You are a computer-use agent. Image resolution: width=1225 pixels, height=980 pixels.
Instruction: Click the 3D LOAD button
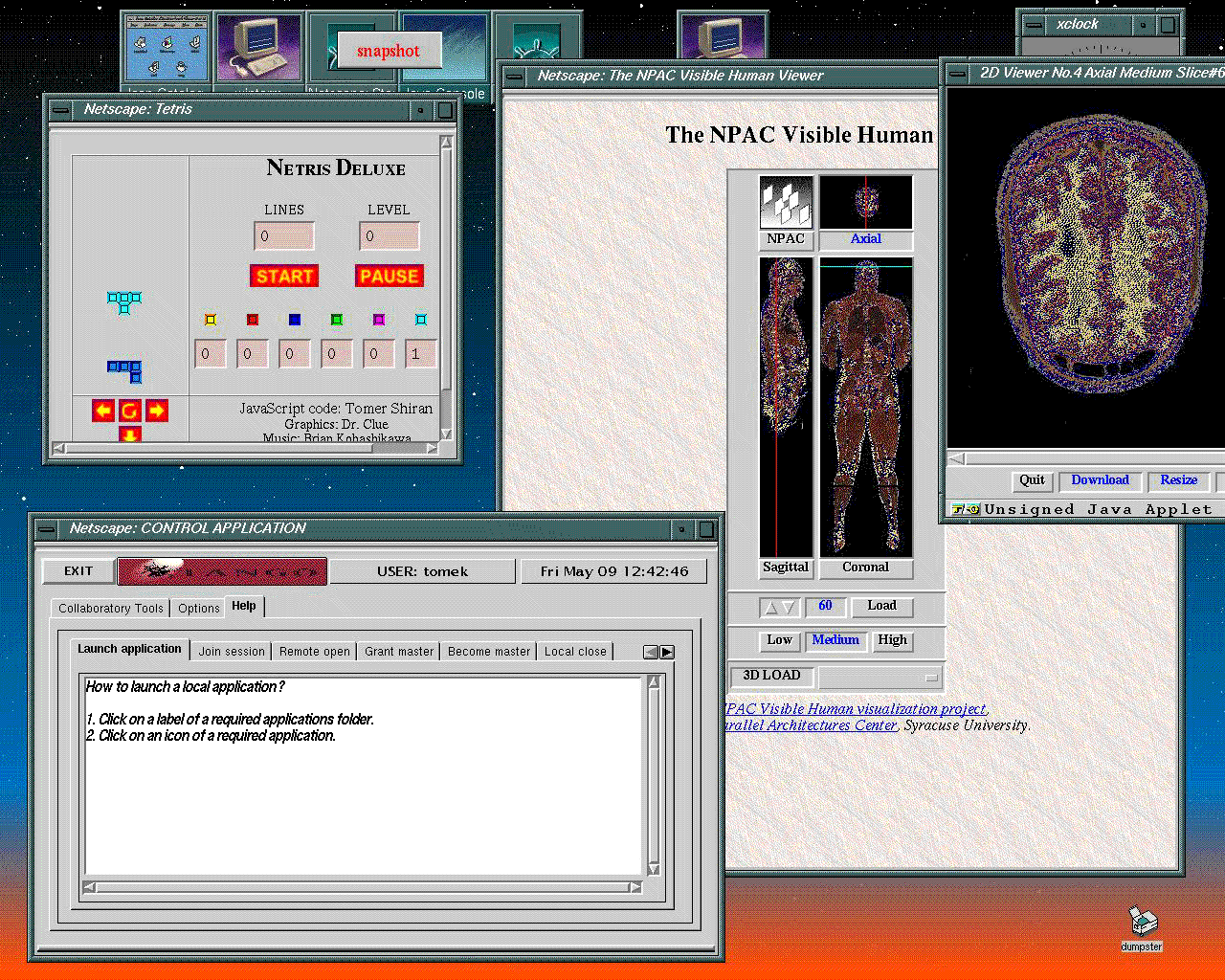tap(772, 676)
